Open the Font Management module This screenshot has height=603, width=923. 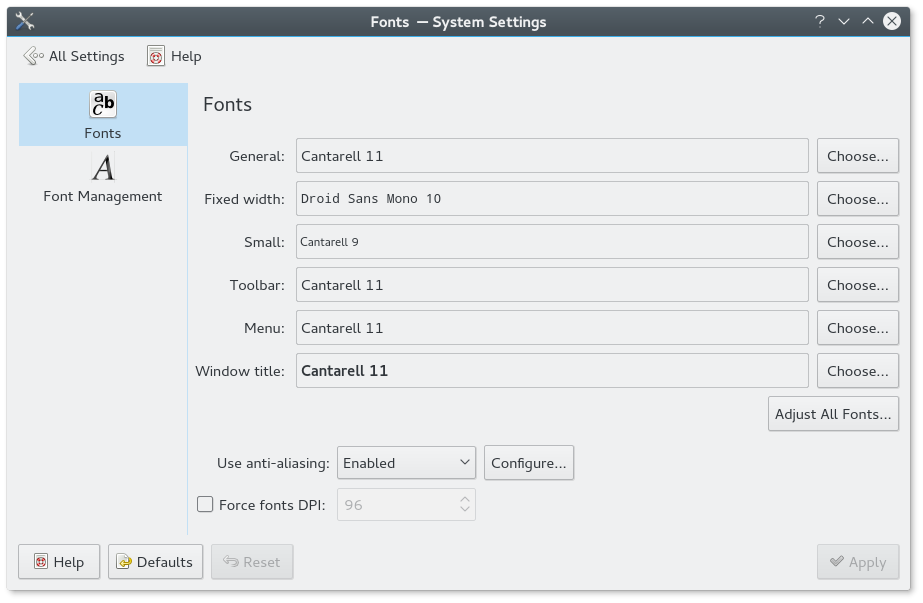[x=103, y=178]
